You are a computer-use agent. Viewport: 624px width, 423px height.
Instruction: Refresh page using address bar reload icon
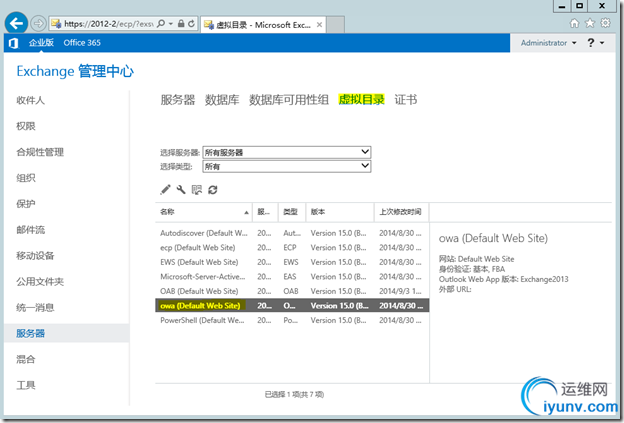tap(191, 23)
